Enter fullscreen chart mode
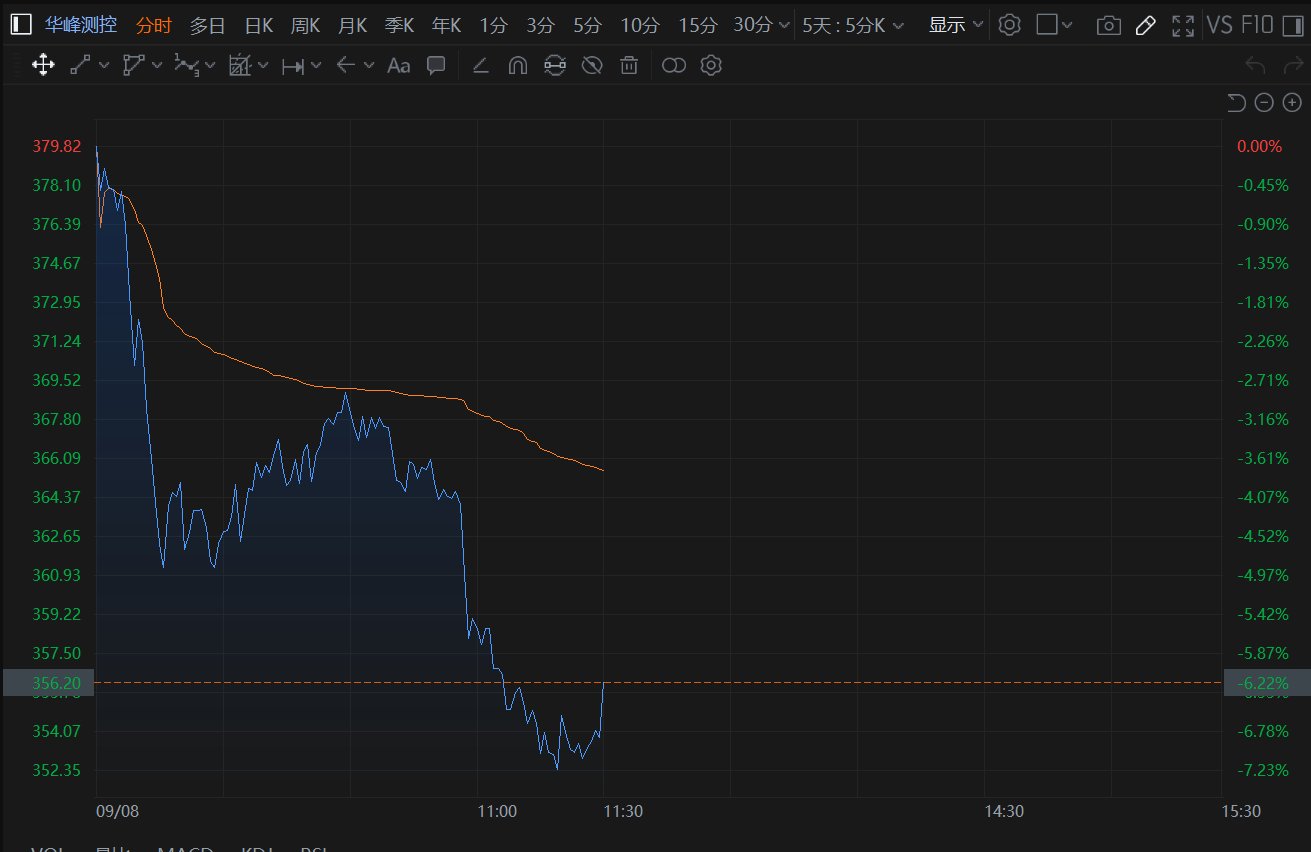 [1182, 25]
